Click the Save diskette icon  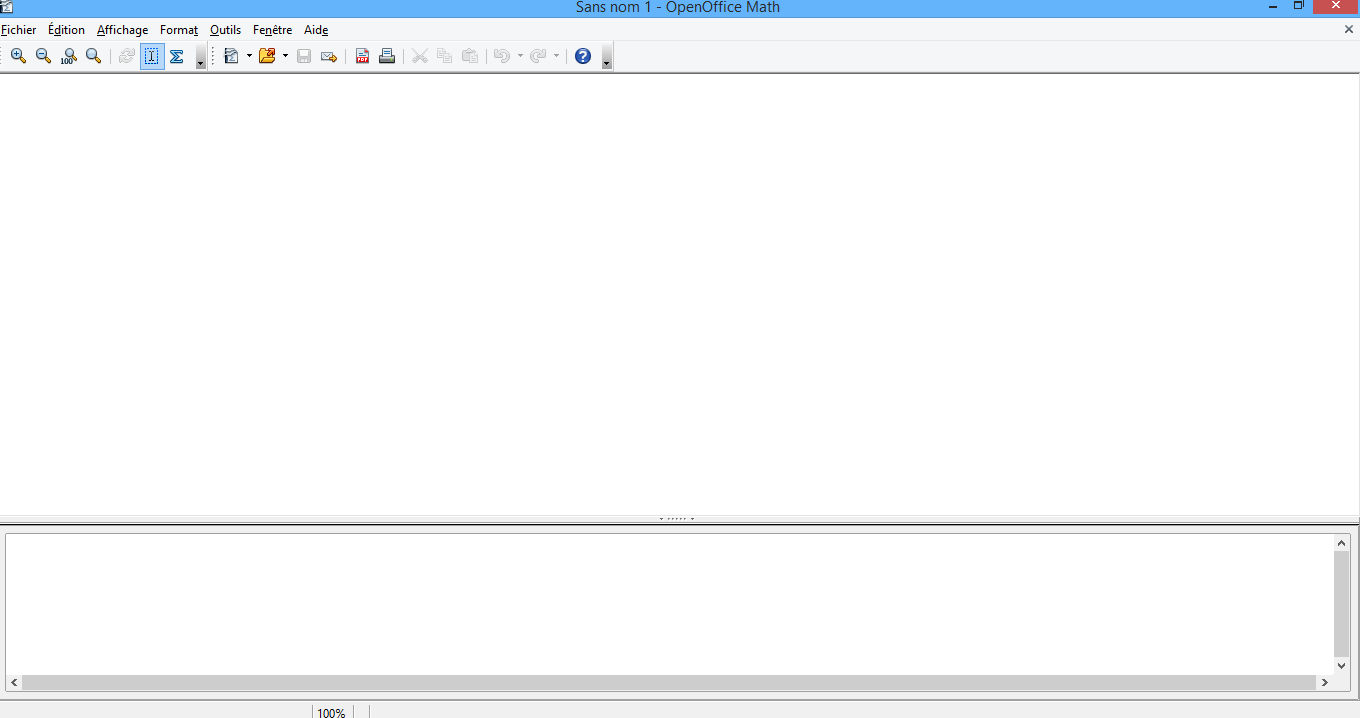[x=304, y=56]
